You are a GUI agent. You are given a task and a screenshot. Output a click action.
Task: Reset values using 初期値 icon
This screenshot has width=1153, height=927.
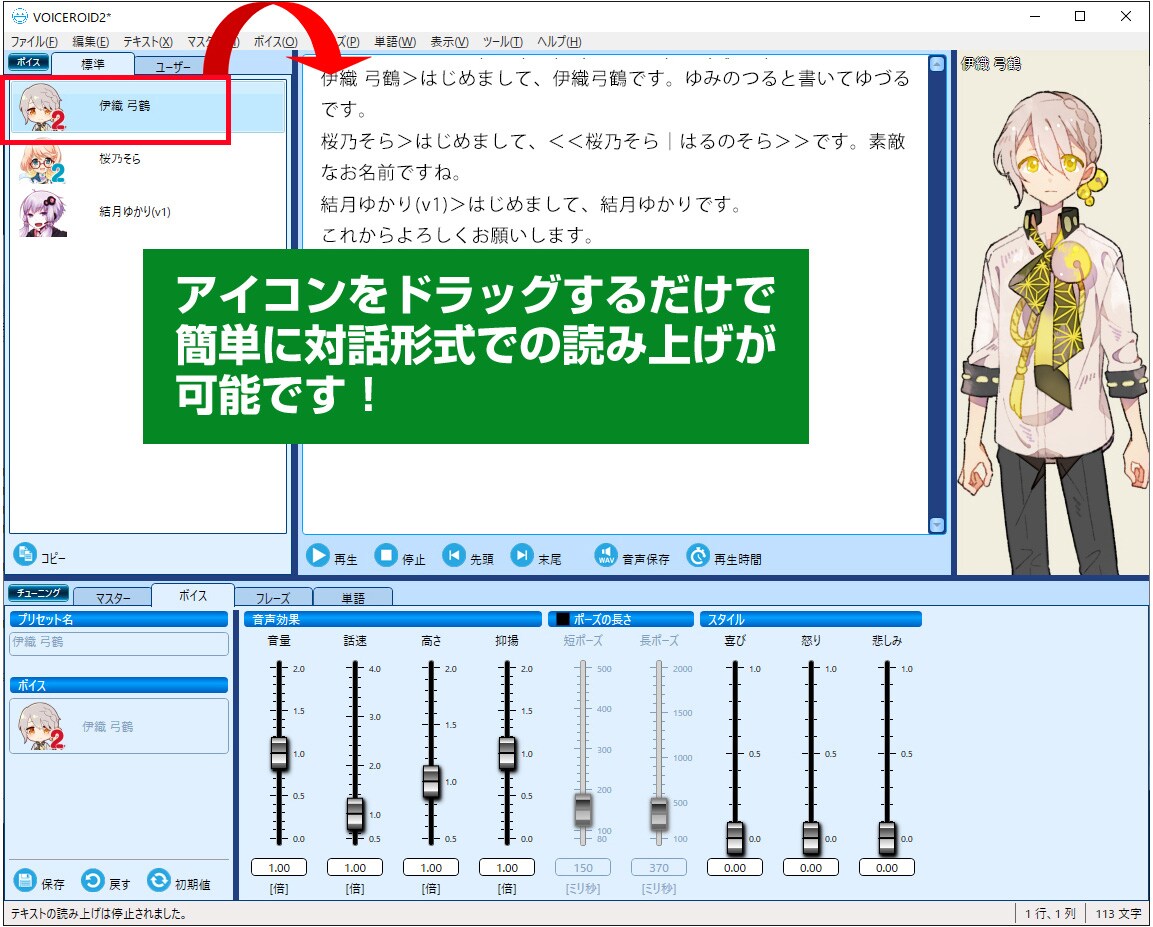point(159,880)
